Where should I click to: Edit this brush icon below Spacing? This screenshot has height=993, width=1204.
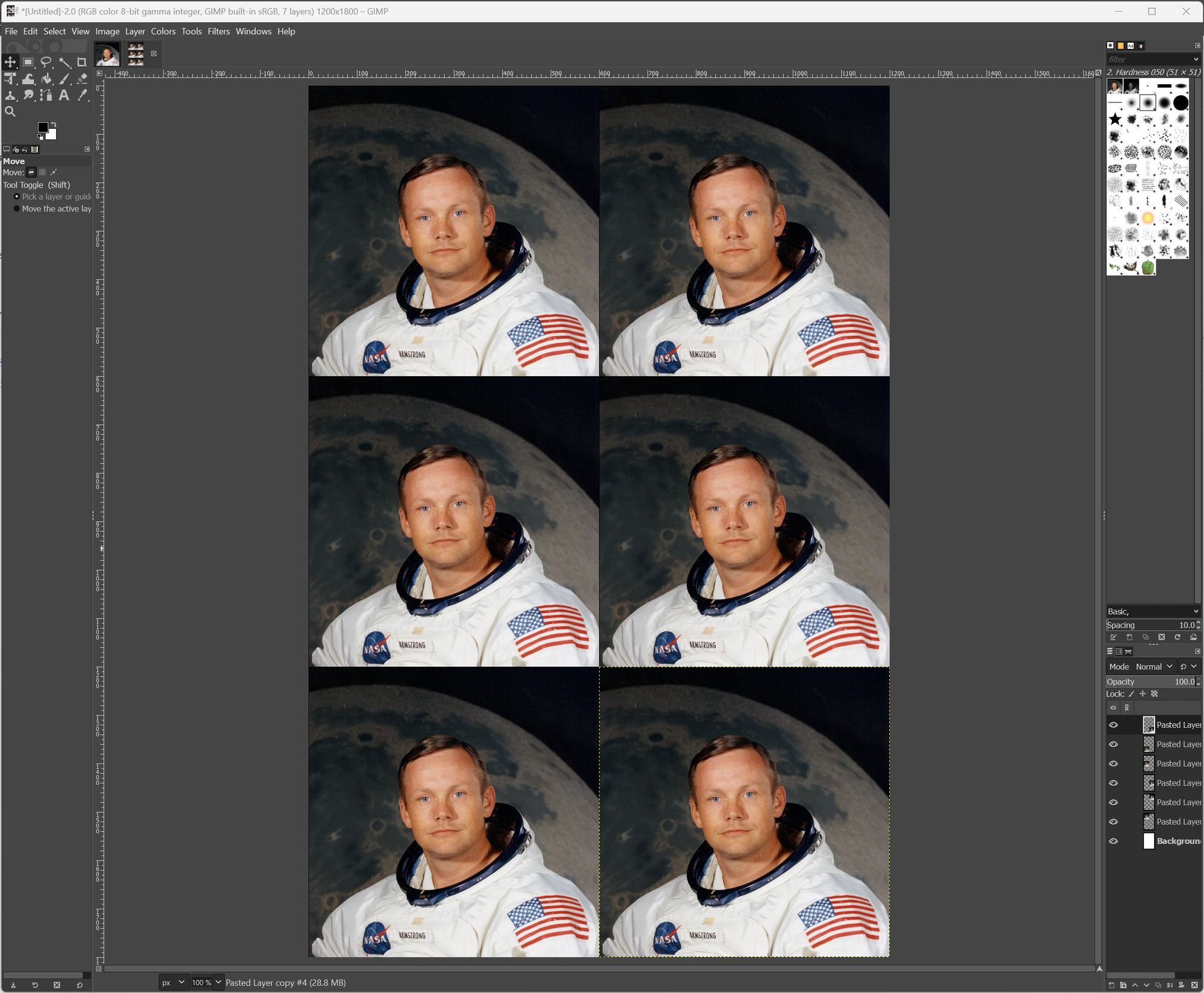tap(1113, 637)
